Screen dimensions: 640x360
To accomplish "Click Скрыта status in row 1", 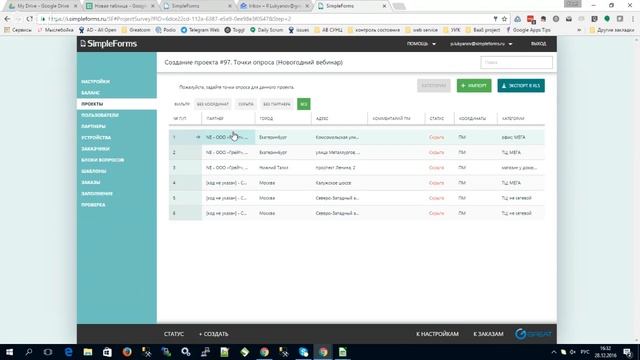I will (x=436, y=137).
